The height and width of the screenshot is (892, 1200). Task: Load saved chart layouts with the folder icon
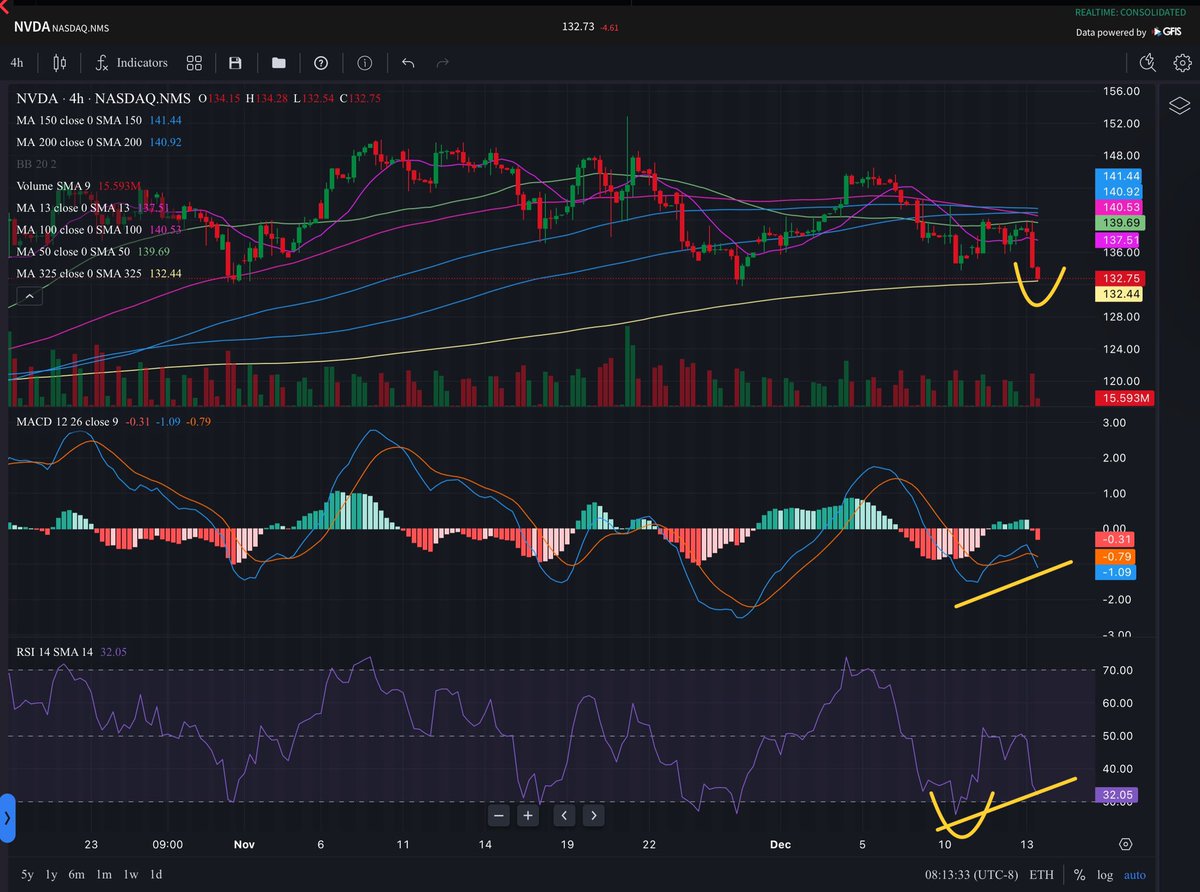278,63
